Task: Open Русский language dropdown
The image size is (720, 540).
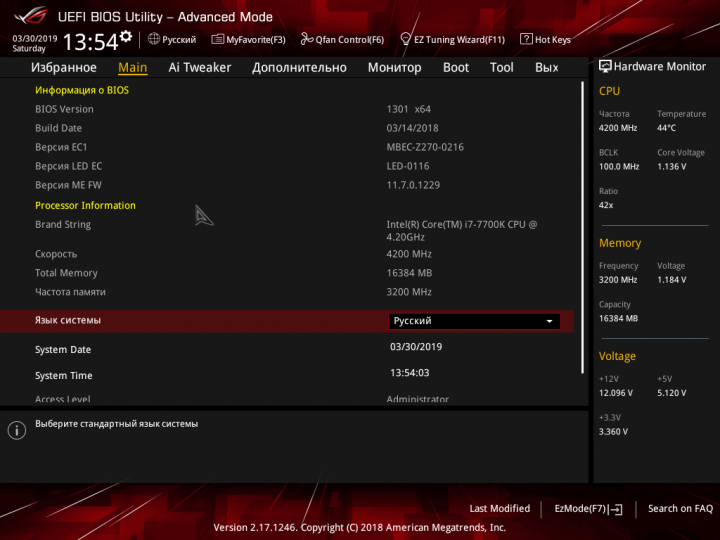Action: click(x=474, y=321)
